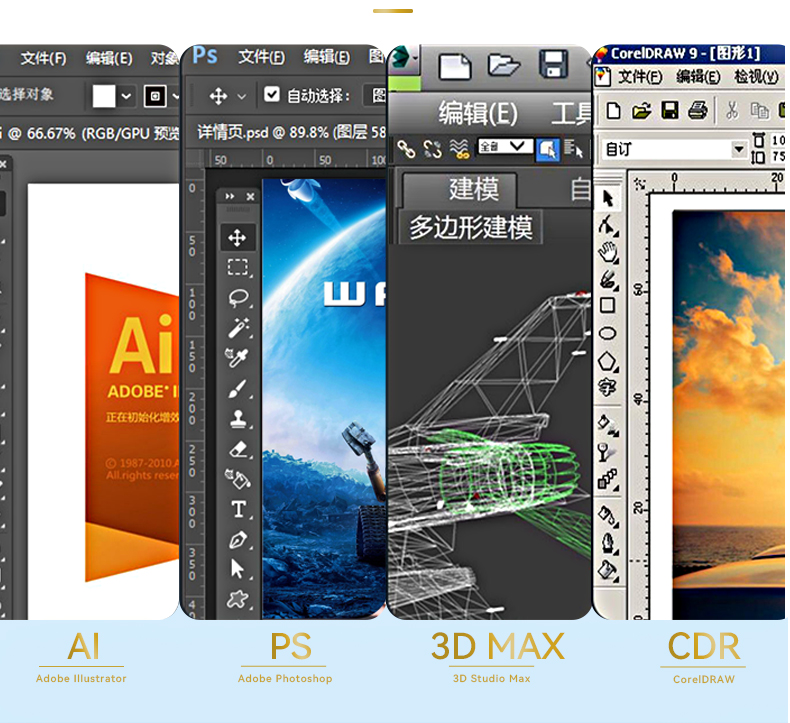790x723 pixels.
Task: Expand Photoshop toolbox with double-arrow icon
Action: (230, 196)
